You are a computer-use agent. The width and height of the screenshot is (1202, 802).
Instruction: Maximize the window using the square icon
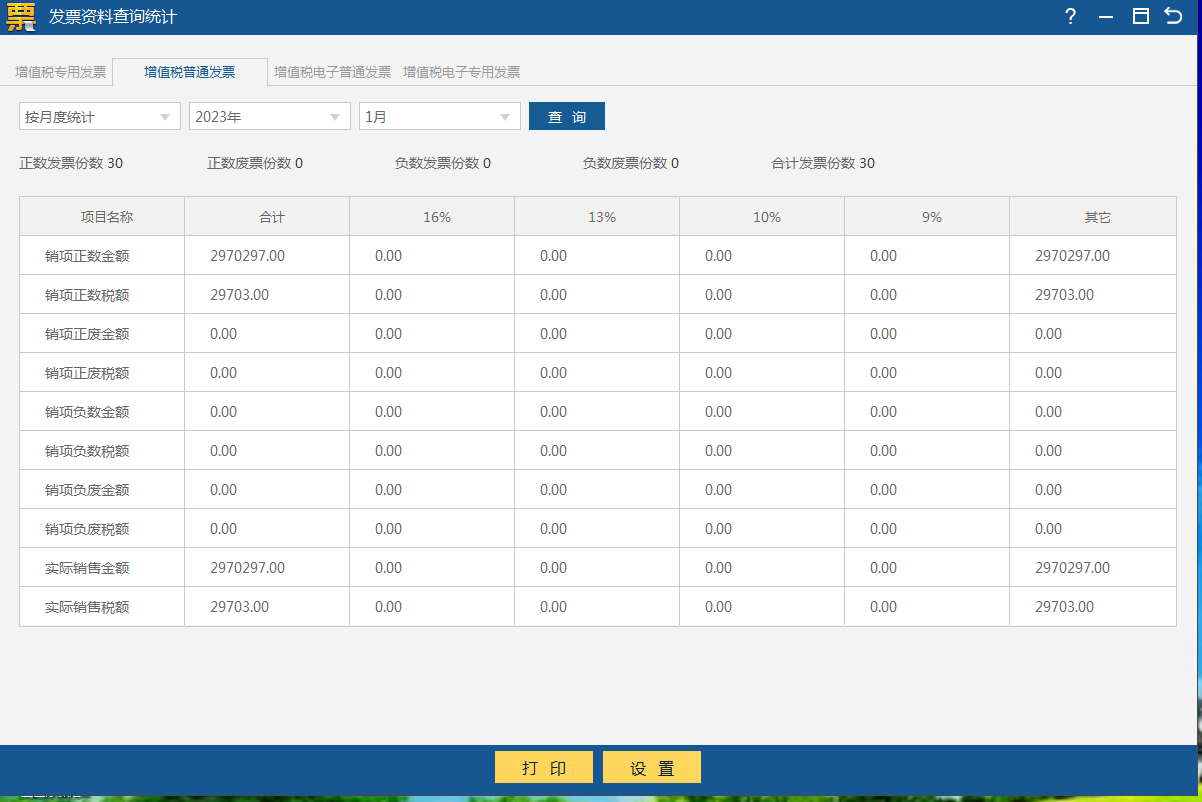click(1140, 16)
